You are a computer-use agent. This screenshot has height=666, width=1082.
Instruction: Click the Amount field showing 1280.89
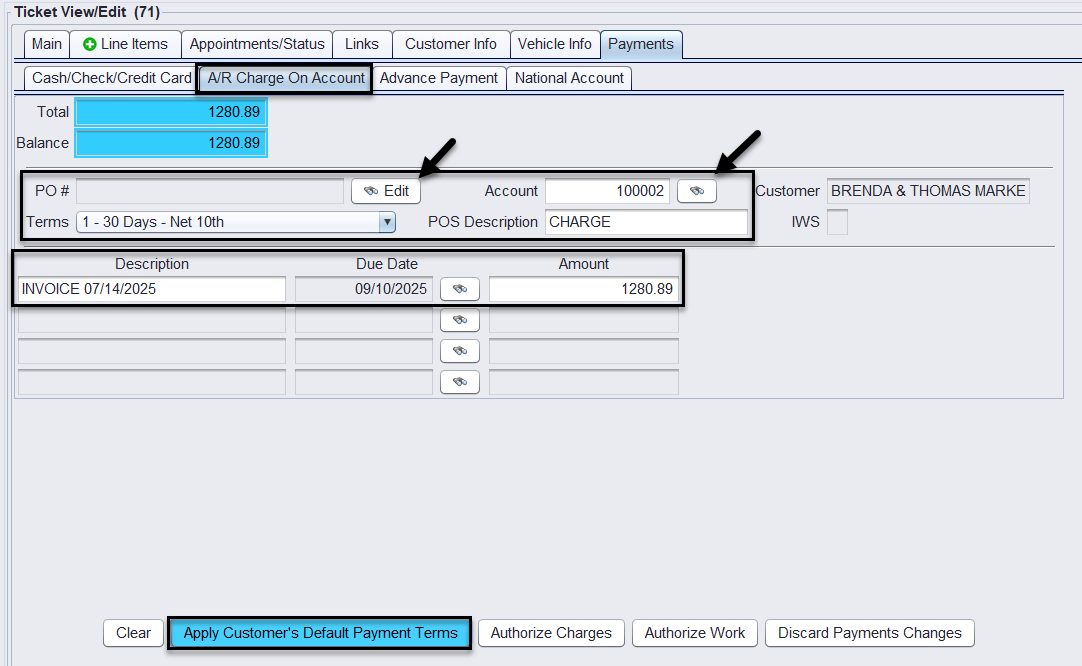(x=583, y=289)
